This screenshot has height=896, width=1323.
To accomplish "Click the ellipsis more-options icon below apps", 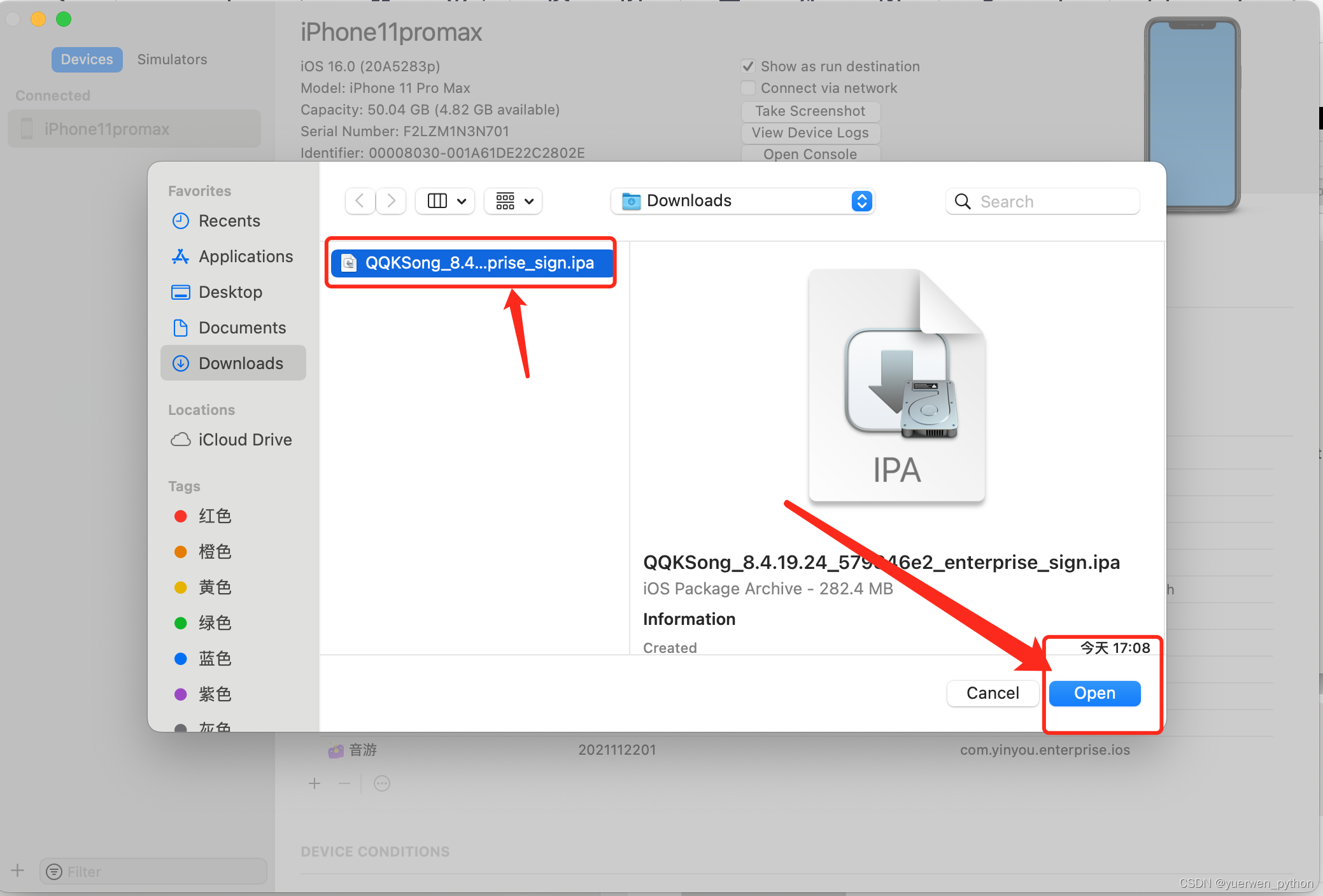I will (x=382, y=783).
